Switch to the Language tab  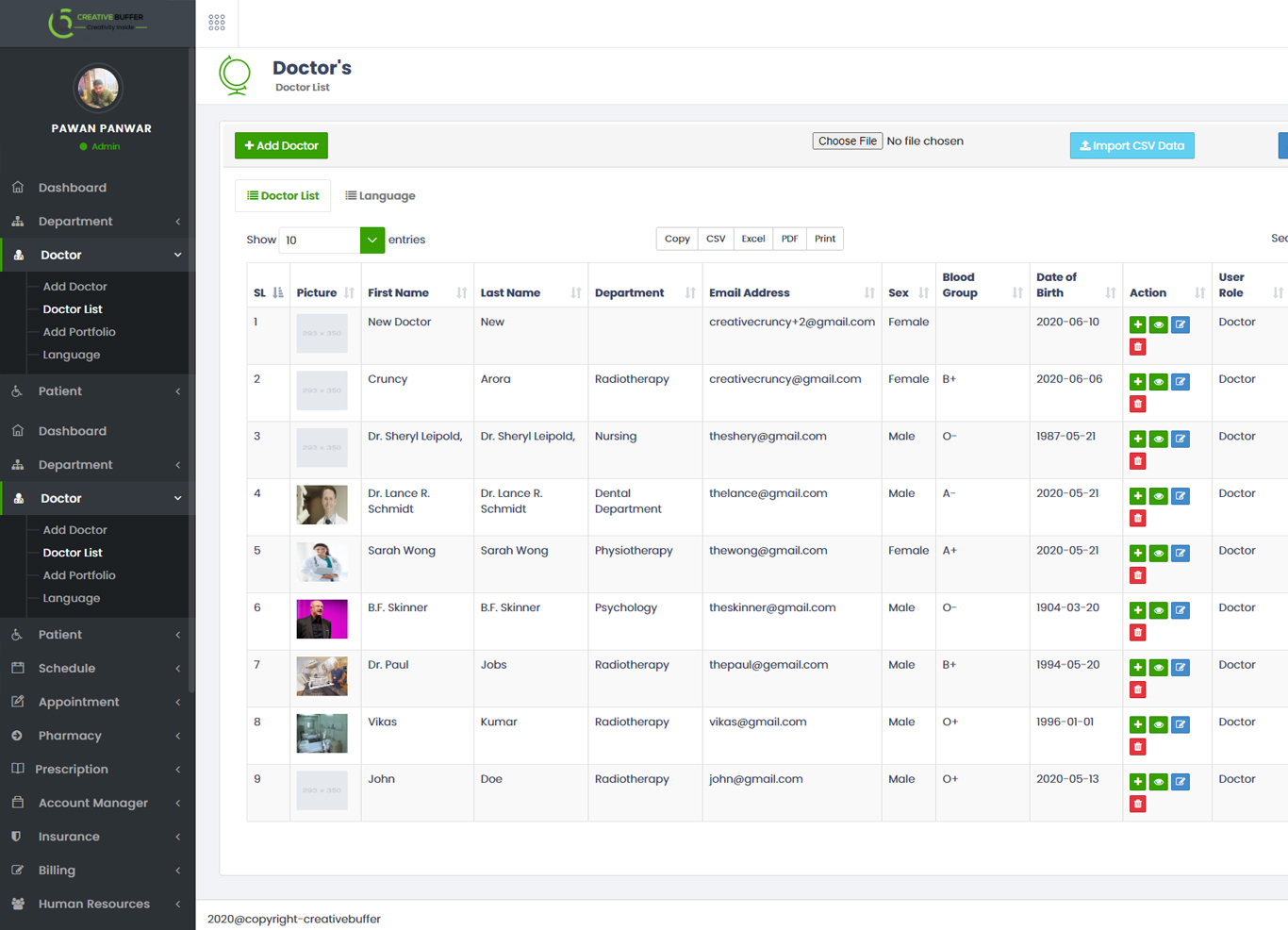point(380,196)
